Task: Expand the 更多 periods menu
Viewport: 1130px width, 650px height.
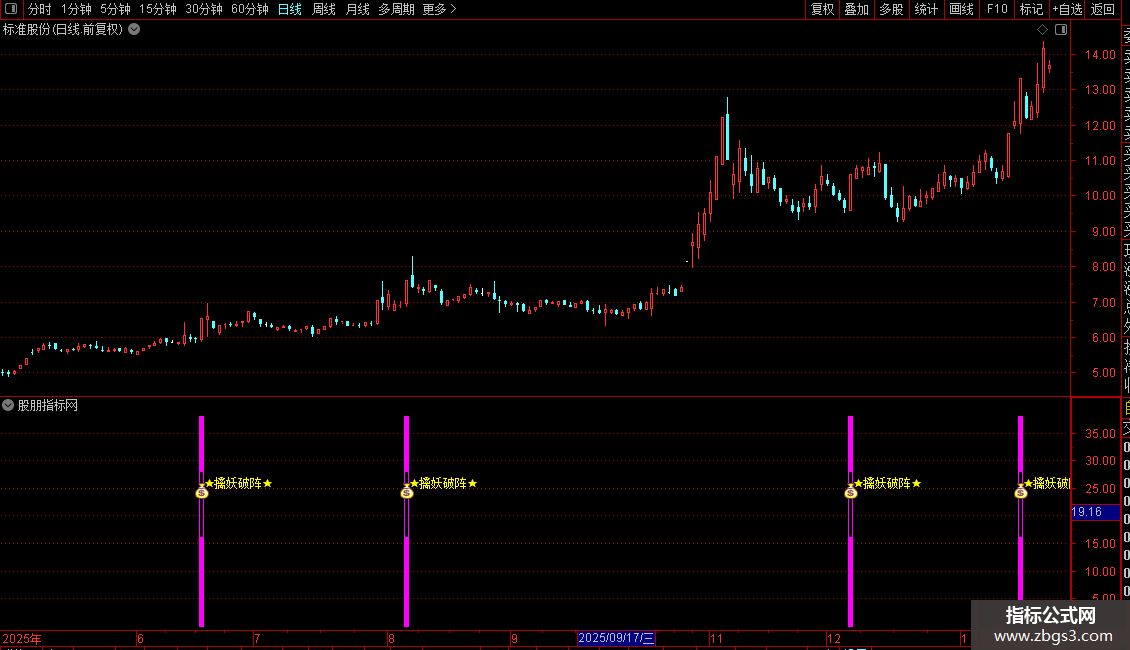Action: 439,9
